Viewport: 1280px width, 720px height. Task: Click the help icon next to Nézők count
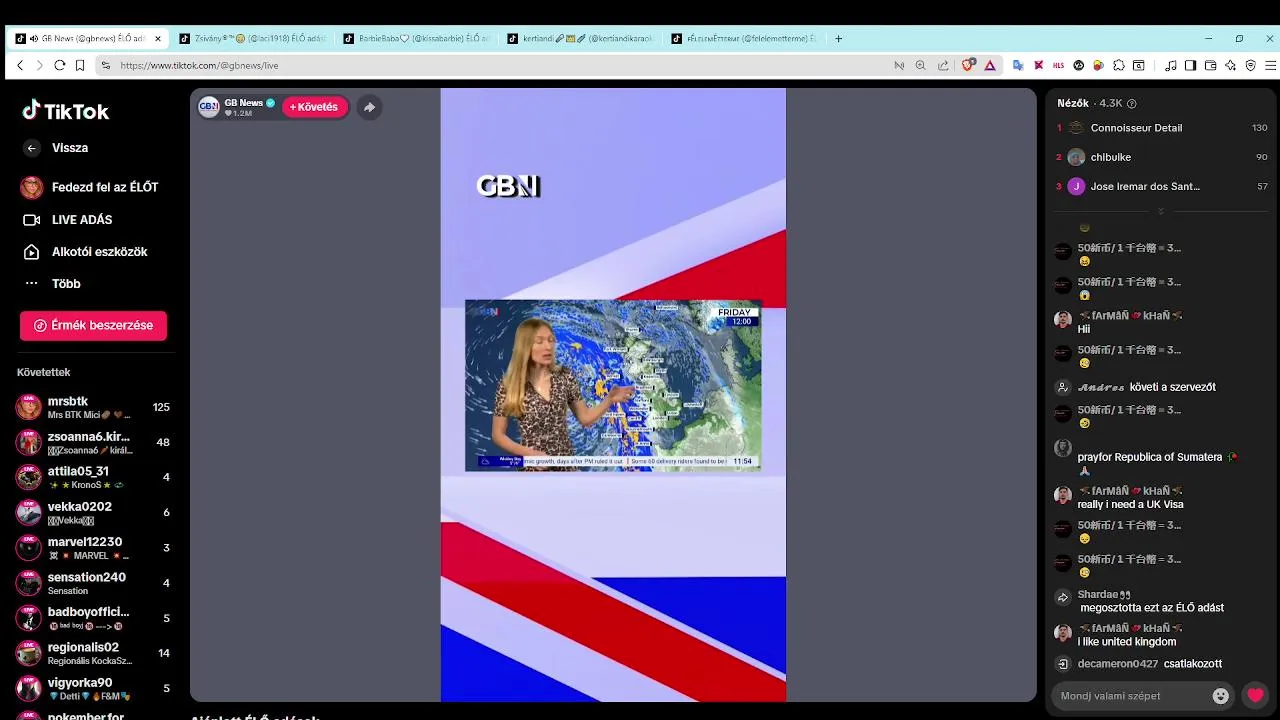(1132, 103)
